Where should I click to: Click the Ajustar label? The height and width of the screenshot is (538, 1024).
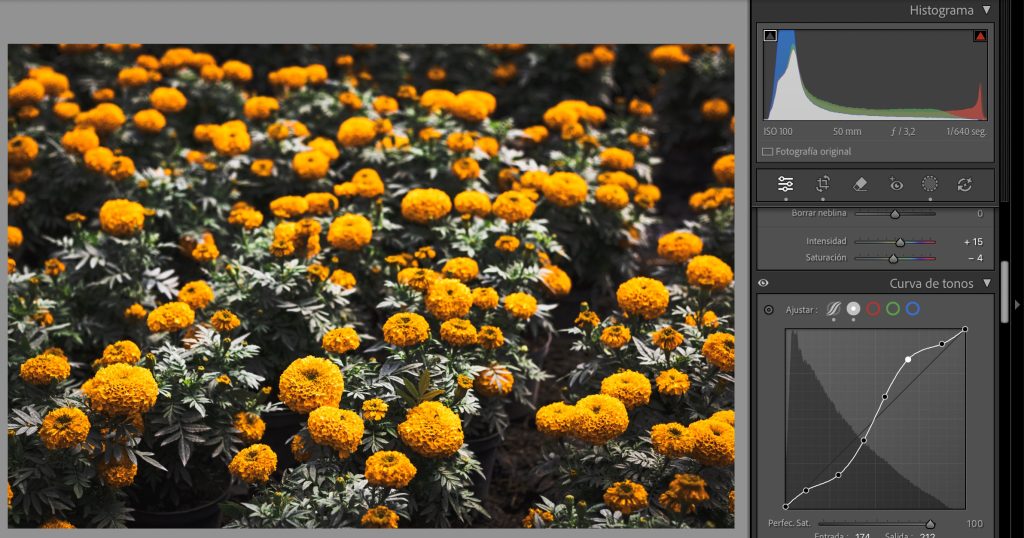(801, 310)
